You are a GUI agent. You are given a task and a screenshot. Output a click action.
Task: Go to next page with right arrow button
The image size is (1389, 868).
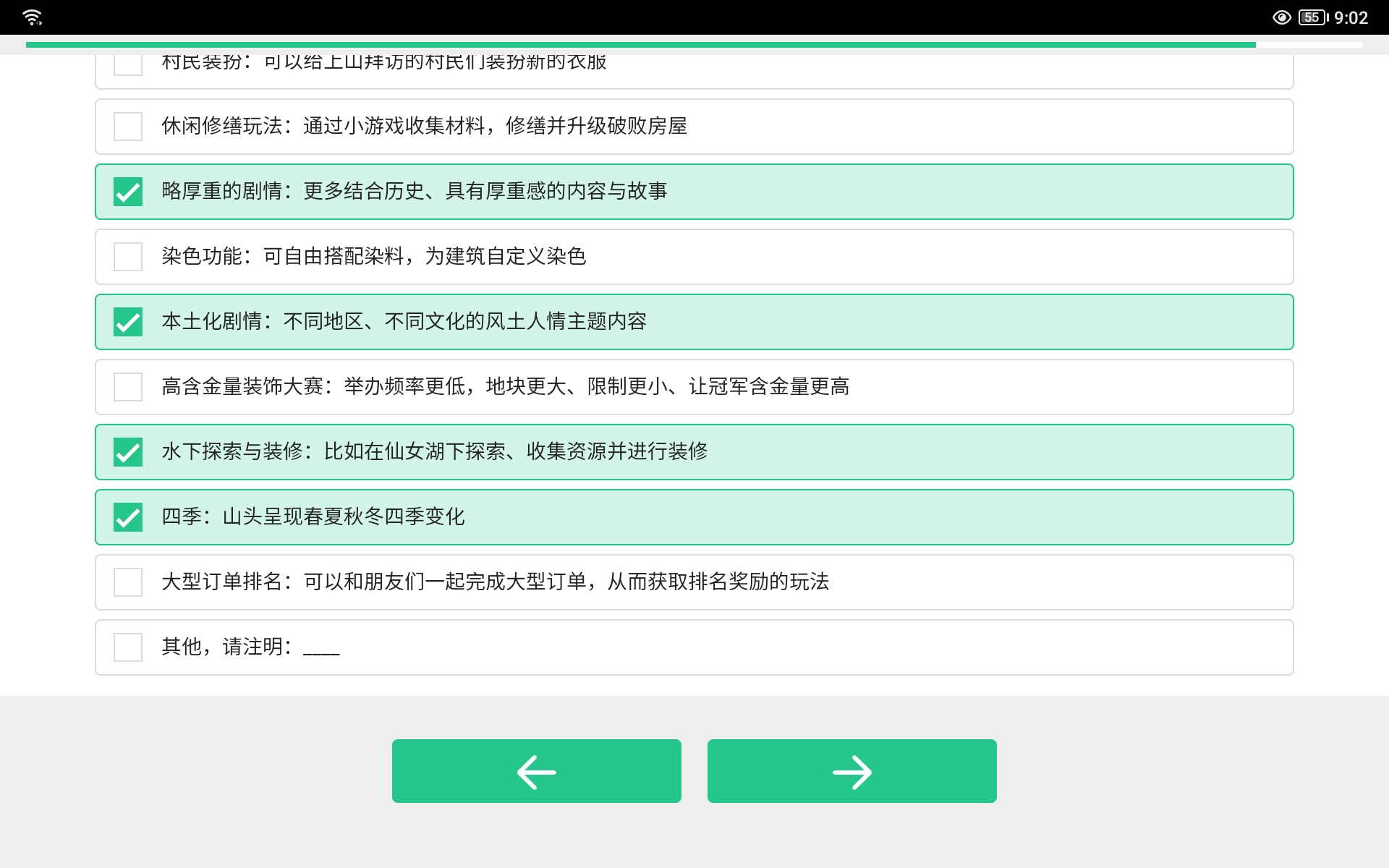852,771
